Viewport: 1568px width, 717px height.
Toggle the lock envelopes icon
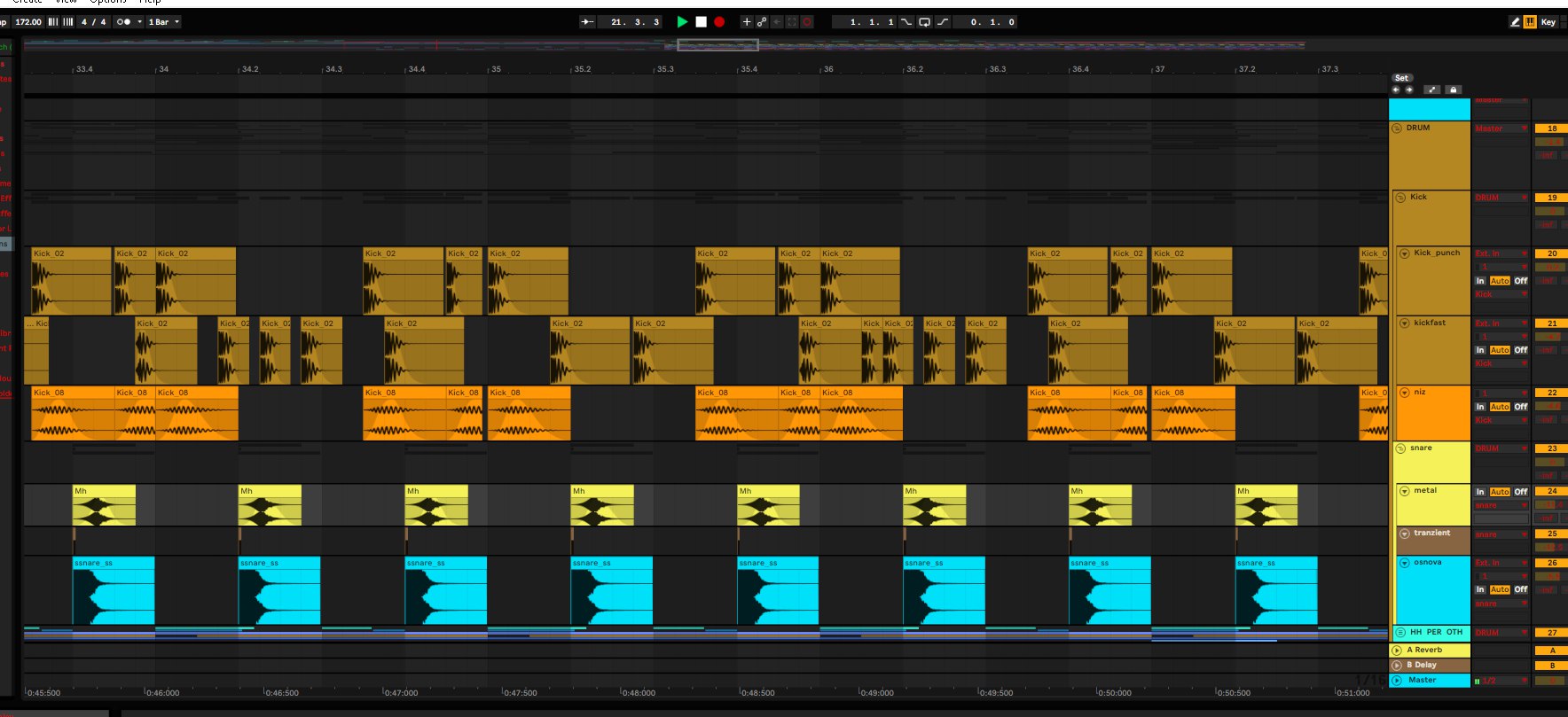tap(1453, 90)
